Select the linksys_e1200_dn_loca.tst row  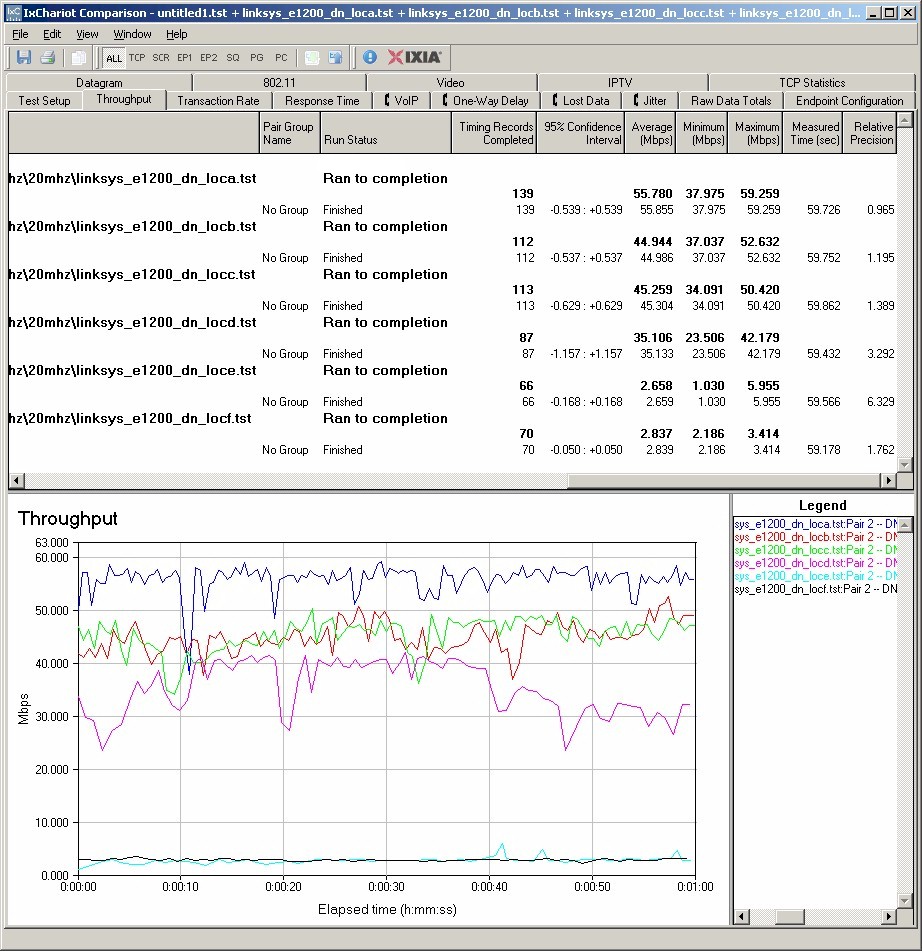(452, 178)
